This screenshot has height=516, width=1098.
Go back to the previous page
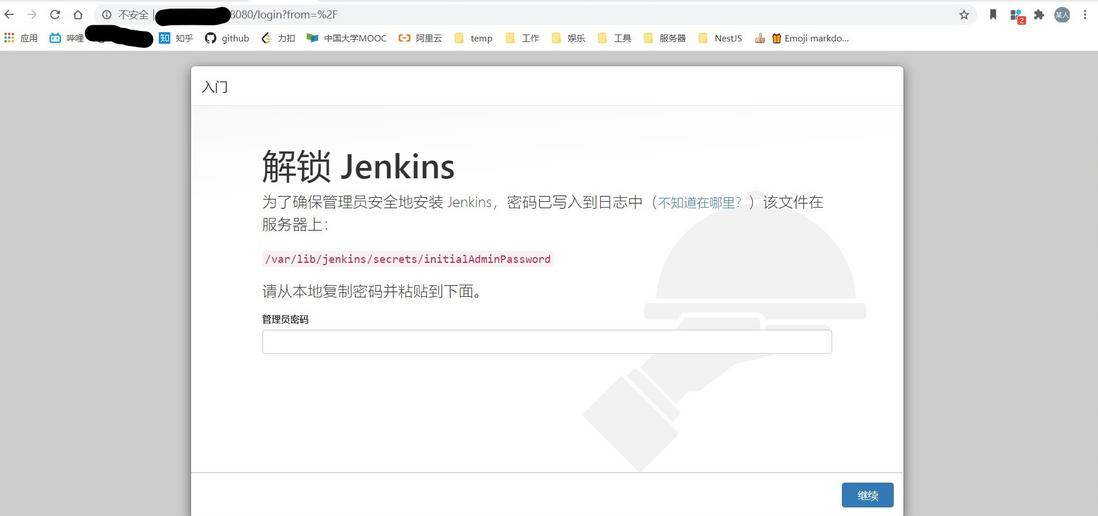pyautogui.click(x=9, y=15)
